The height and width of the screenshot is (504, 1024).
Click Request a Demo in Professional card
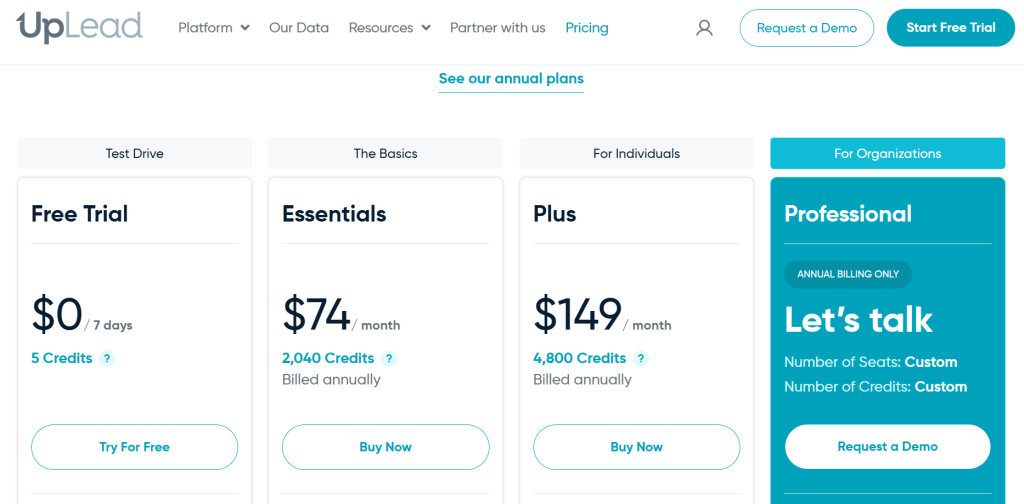pyautogui.click(x=887, y=446)
